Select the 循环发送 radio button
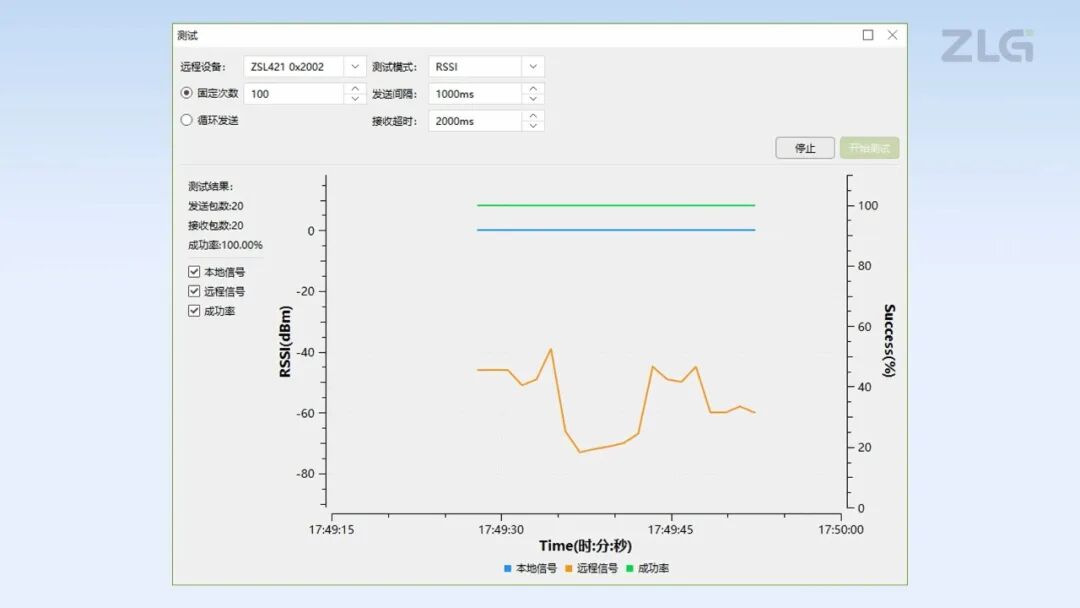Screen dimensions: 1080x608 click(x=186, y=120)
